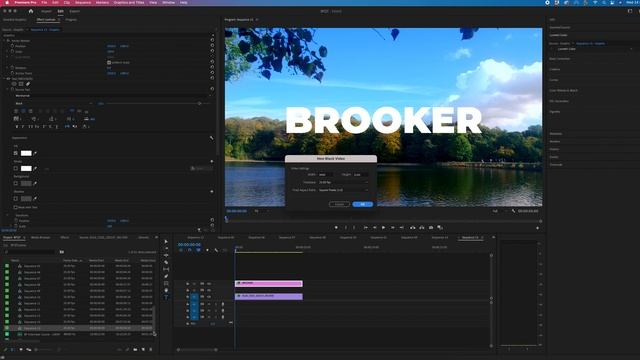Screen dimensions: 640x360
Task: Click the Height field in New Black Video
Action: 361,175
